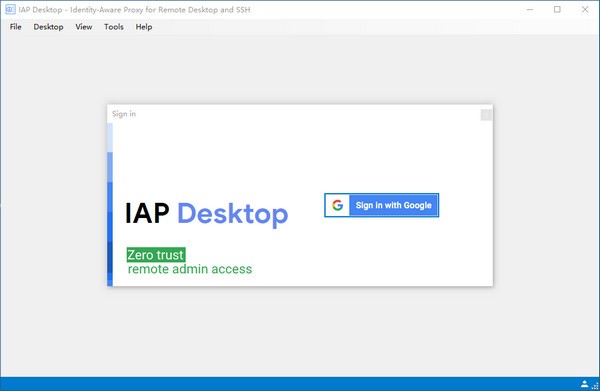The width and height of the screenshot is (600, 391).
Task: Click the connection icon at status bar corner
Action: [595, 385]
